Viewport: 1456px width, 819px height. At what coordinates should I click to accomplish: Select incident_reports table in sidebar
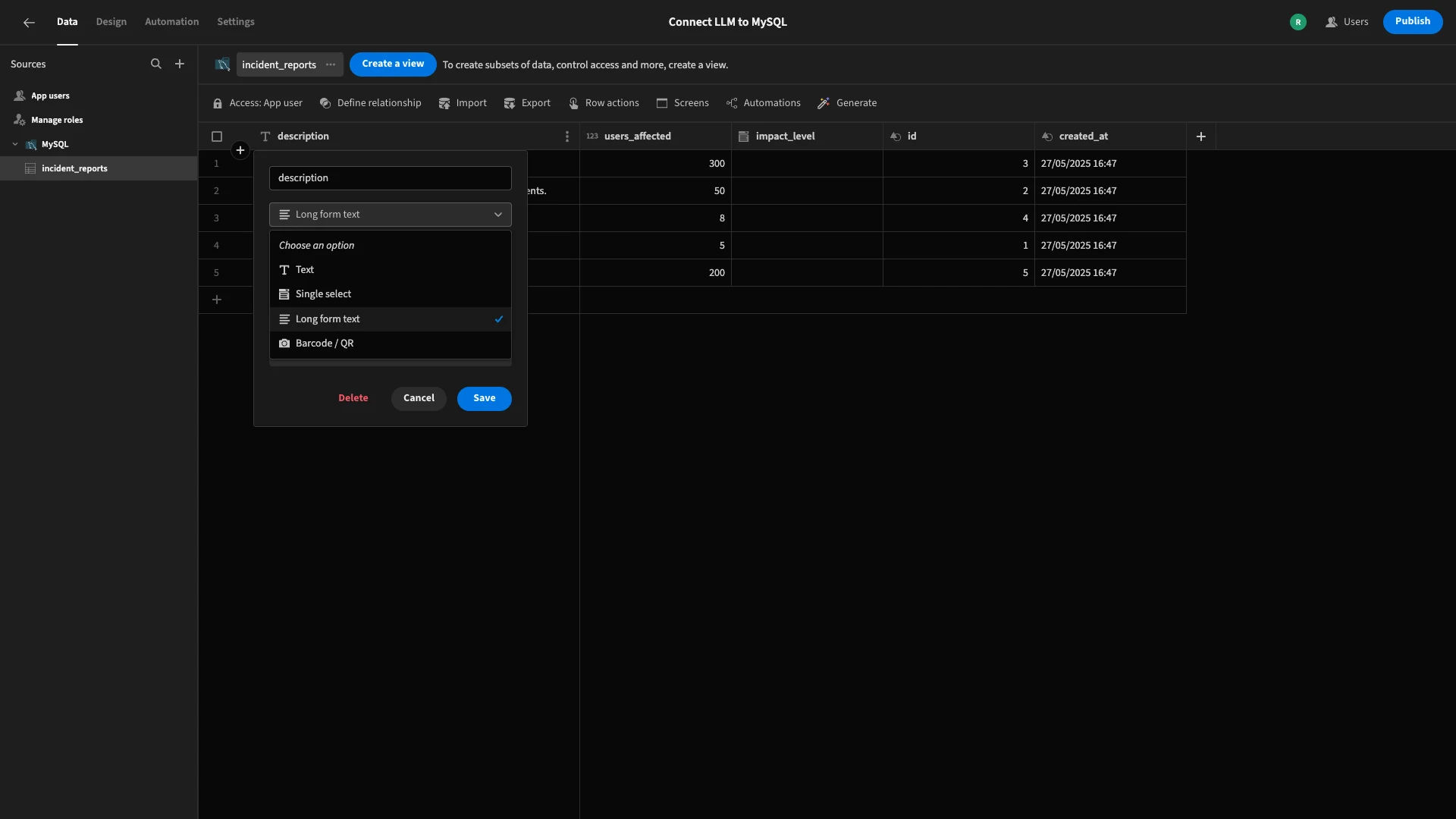coord(99,168)
